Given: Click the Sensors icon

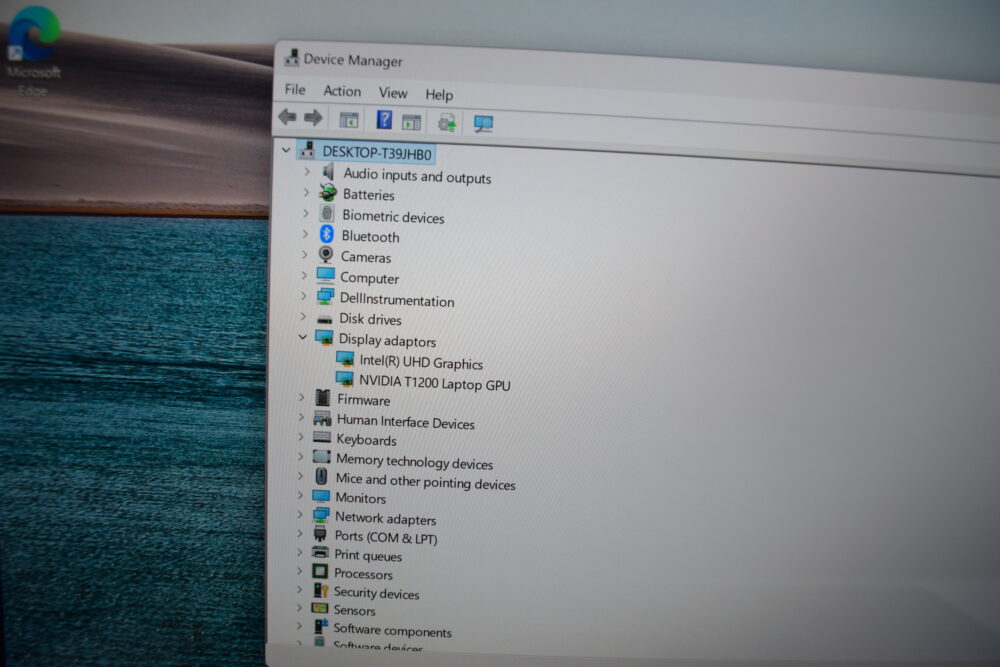Looking at the screenshot, I should click(x=320, y=608).
